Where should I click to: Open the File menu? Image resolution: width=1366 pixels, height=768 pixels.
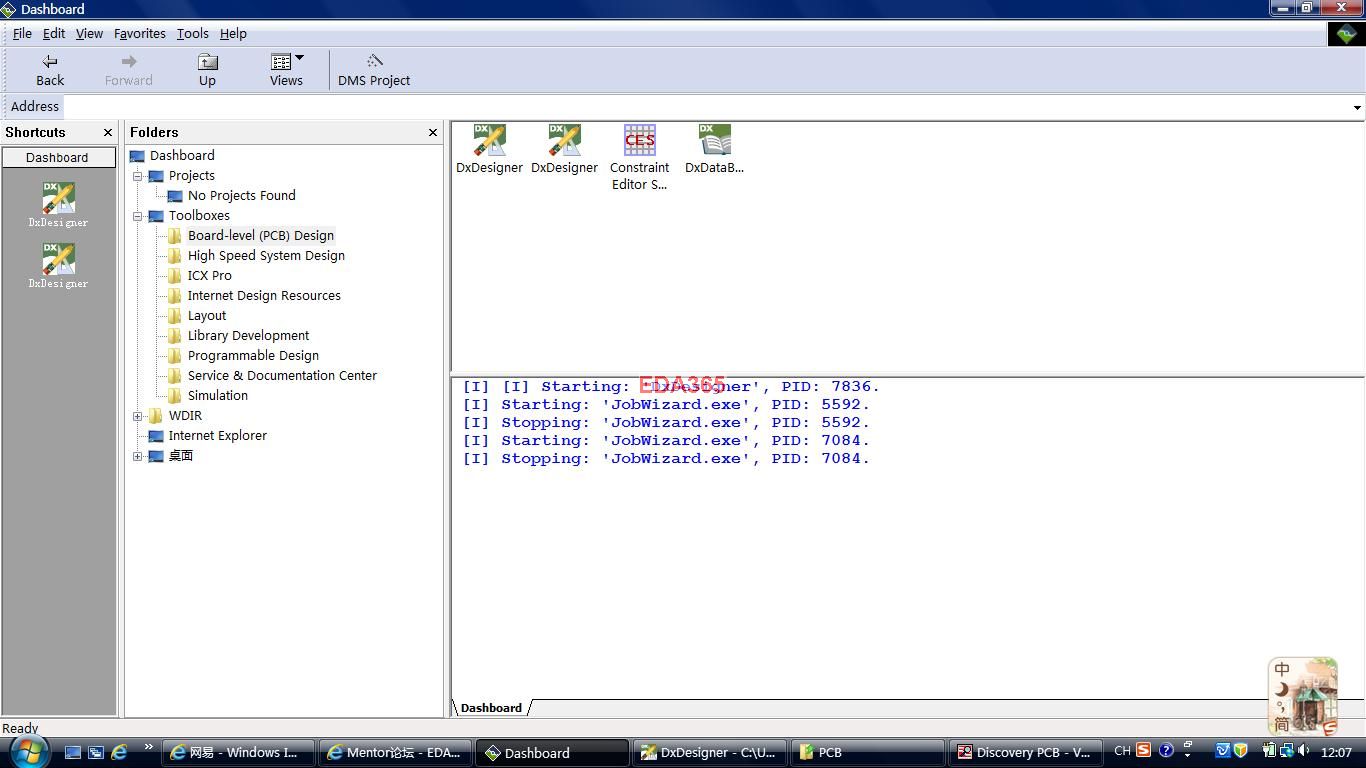click(22, 33)
